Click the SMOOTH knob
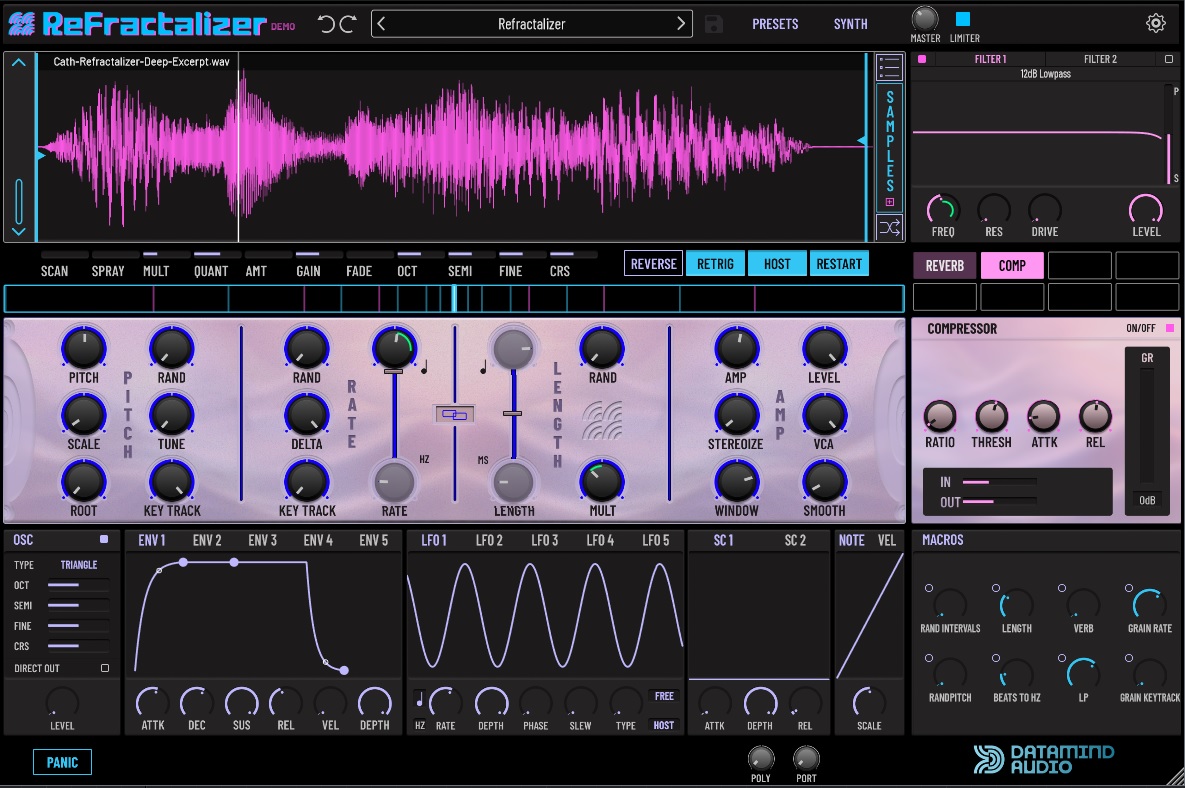The height and width of the screenshot is (788, 1185). pyautogui.click(x=825, y=481)
